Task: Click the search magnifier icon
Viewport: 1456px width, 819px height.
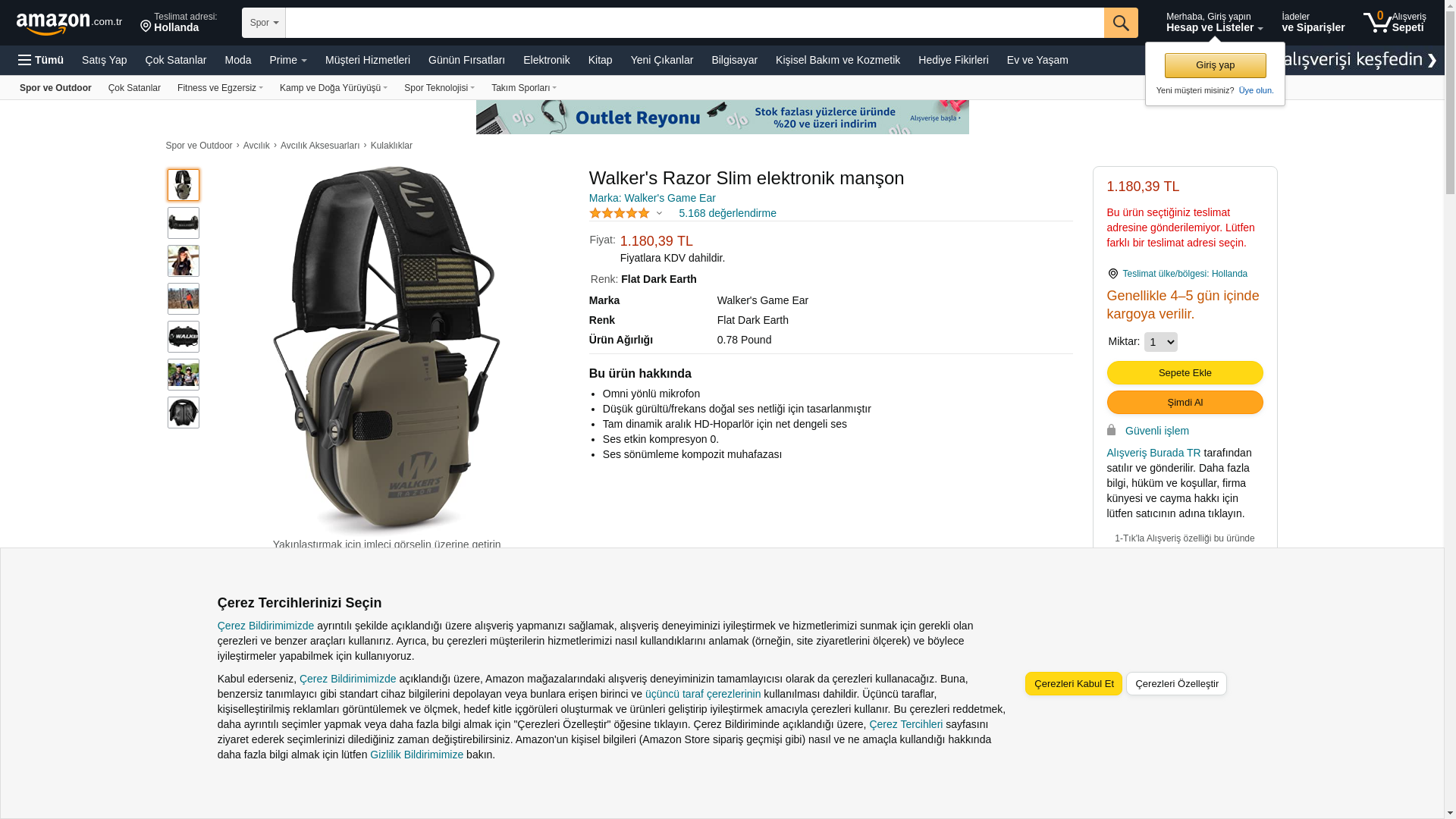Action: click(x=1121, y=23)
